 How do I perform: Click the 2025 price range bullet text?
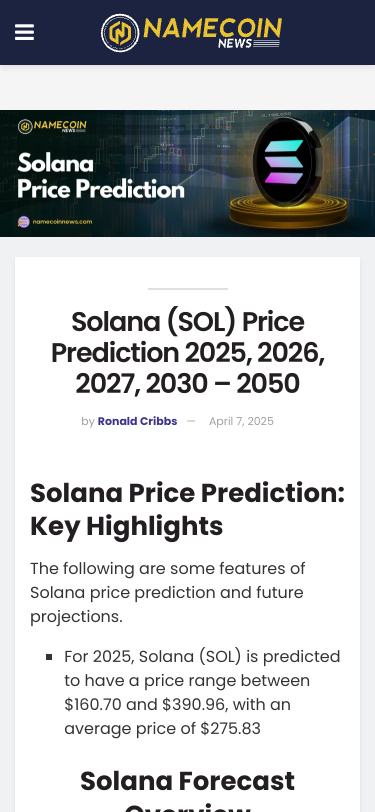tap(202, 692)
